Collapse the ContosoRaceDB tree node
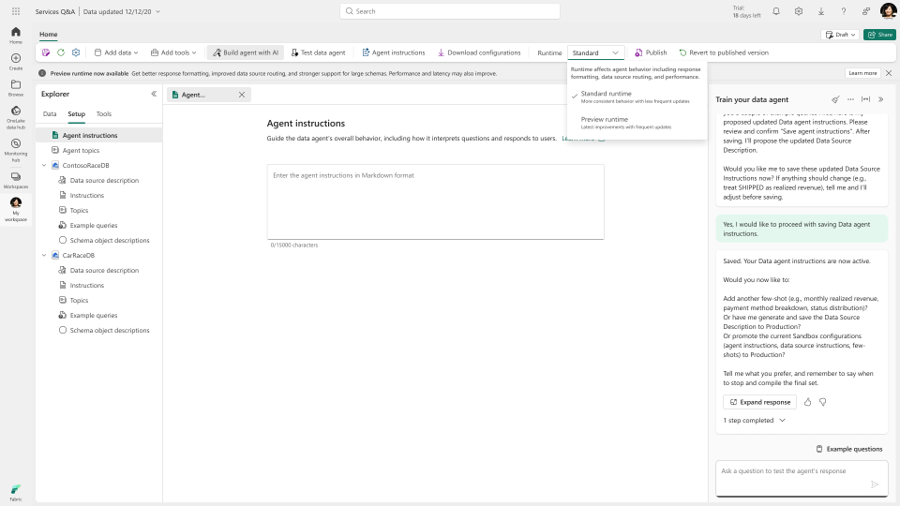The width and height of the screenshot is (900, 506). point(44,165)
